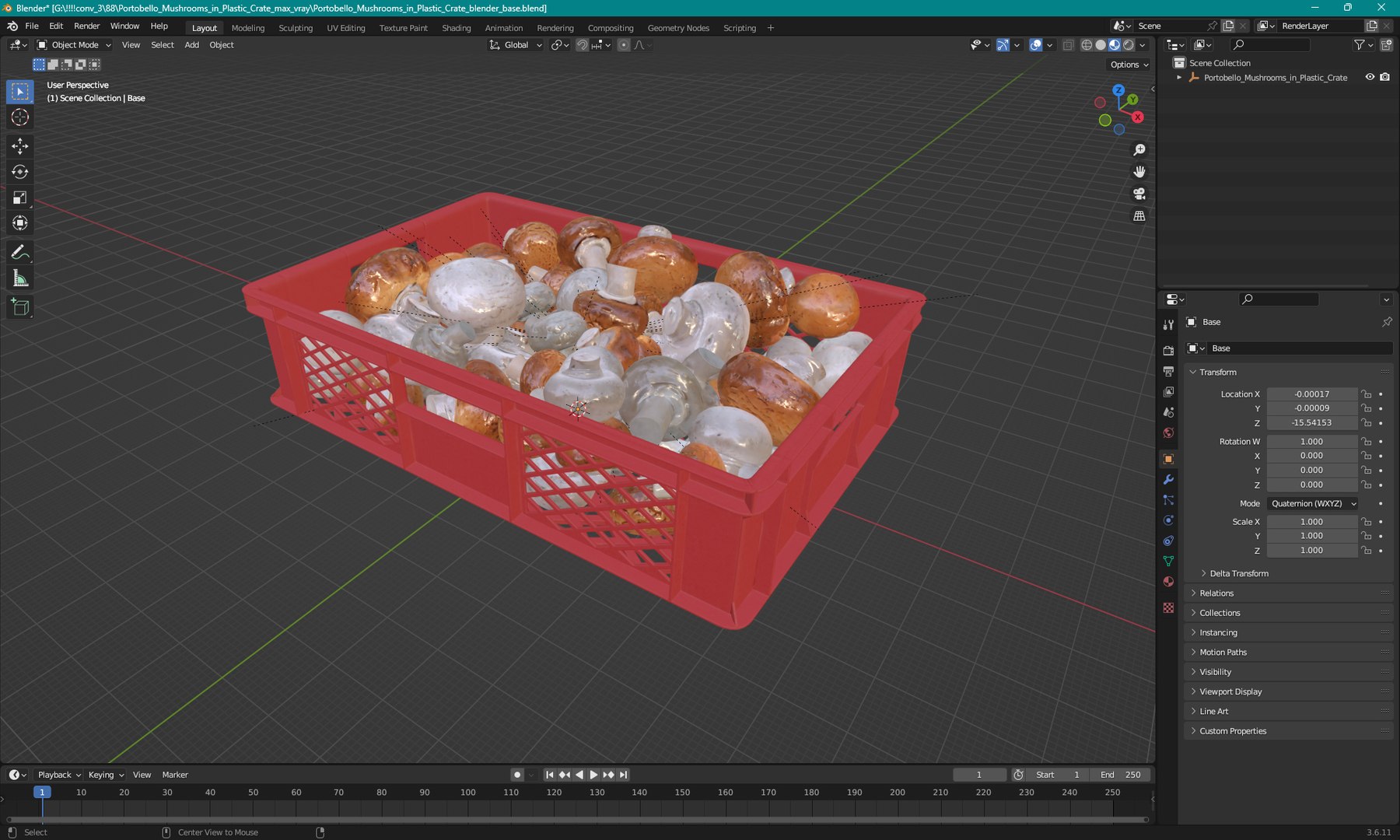1400x840 pixels.
Task: Open the Keying popover in timeline
Action: (x=106, y=775)
